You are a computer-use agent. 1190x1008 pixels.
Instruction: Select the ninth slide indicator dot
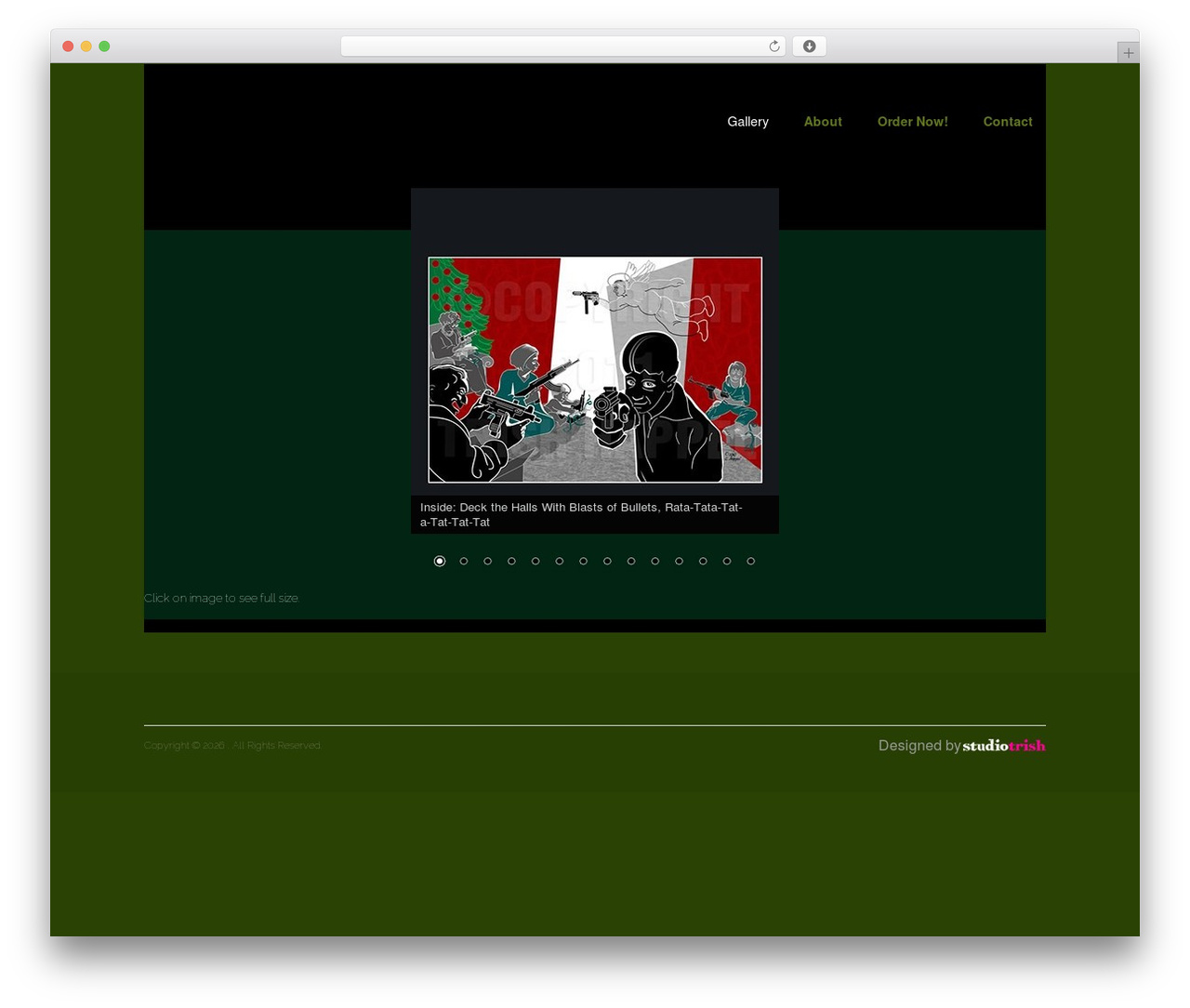point(631,561)
